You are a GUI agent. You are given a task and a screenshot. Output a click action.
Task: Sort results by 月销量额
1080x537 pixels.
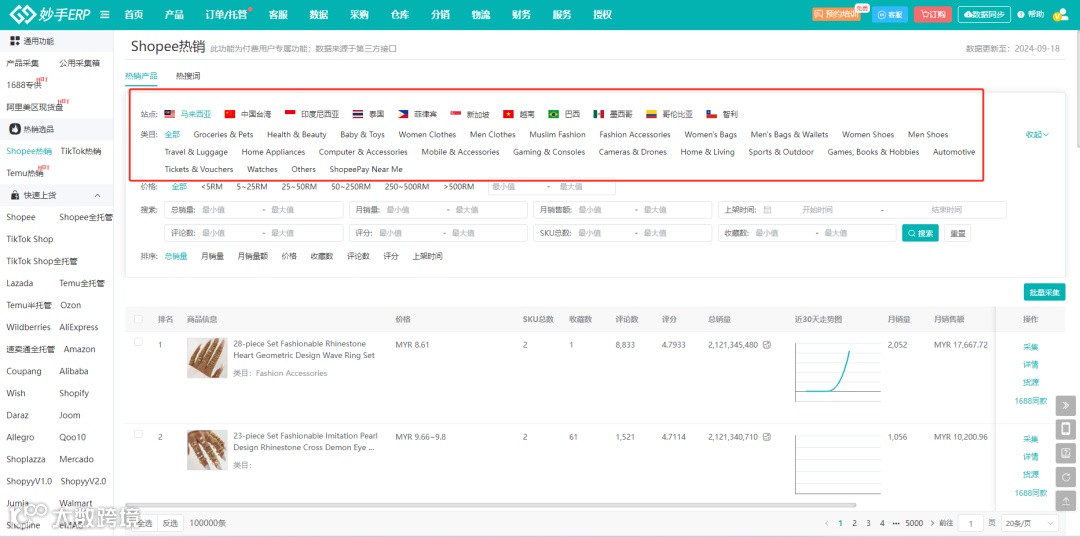[x=253, y=256]
